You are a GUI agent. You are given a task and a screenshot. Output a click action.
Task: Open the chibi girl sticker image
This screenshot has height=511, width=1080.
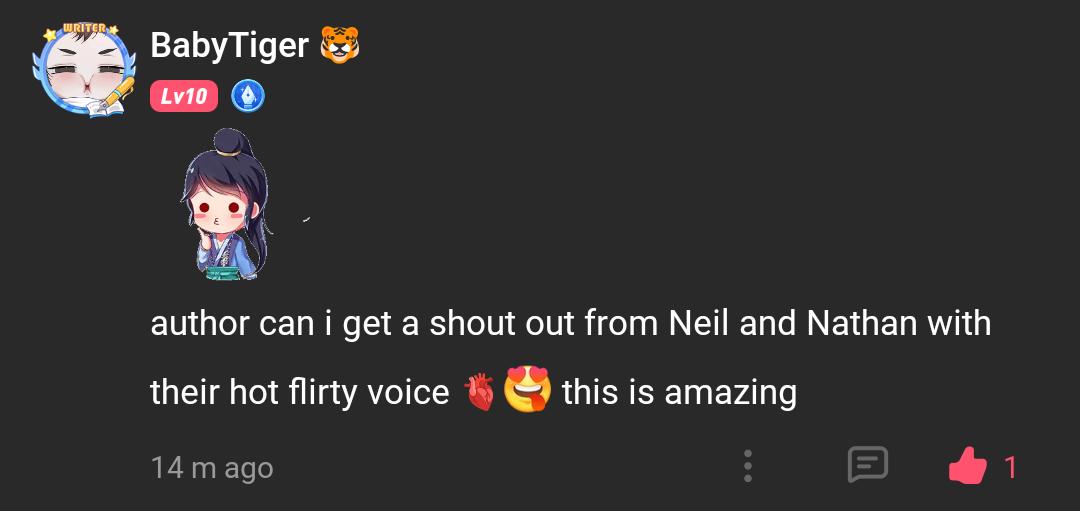pyautogui.click(x=227, y=205)
